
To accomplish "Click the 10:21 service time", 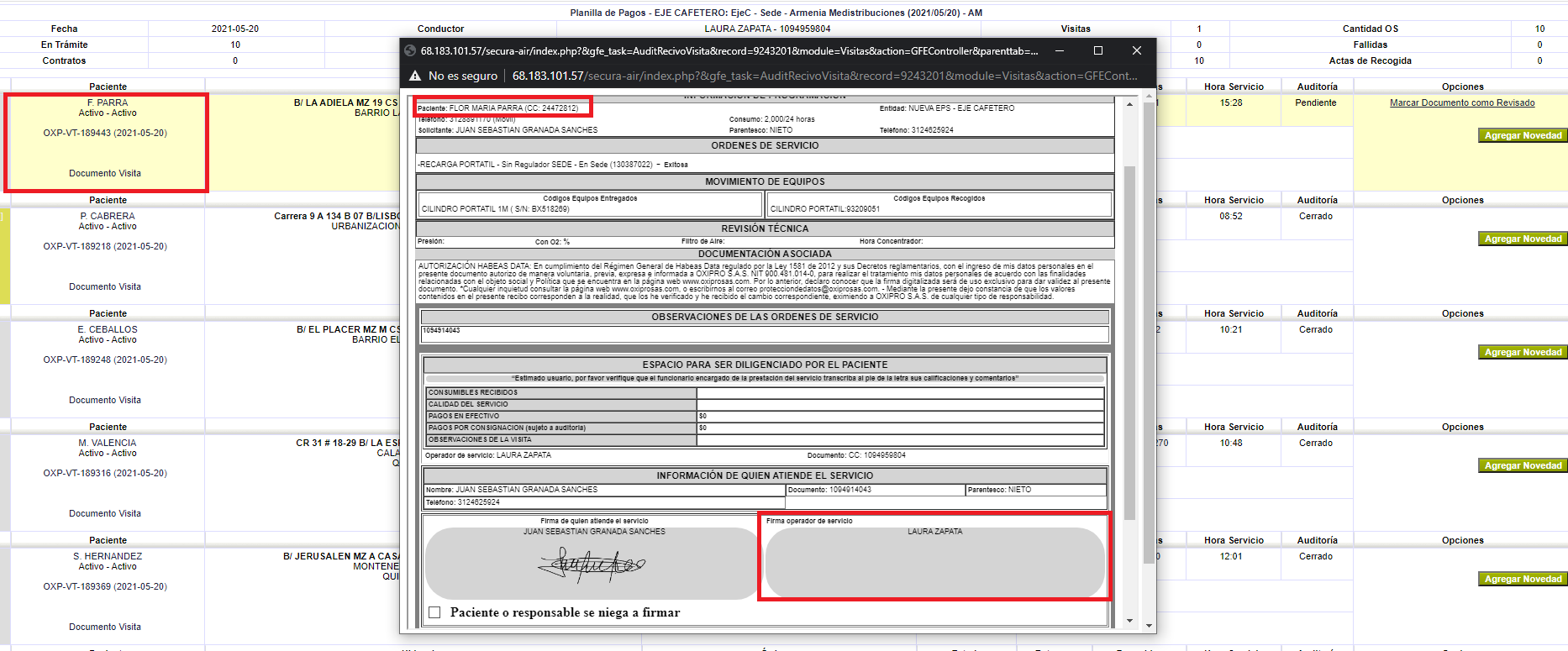I will (1231, 329).
